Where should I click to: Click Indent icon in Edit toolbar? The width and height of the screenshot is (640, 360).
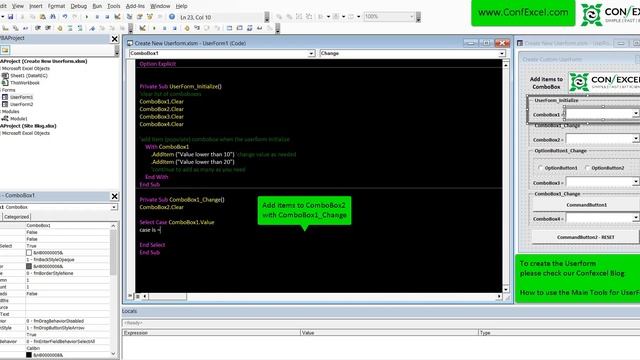(x=38, y=28)
